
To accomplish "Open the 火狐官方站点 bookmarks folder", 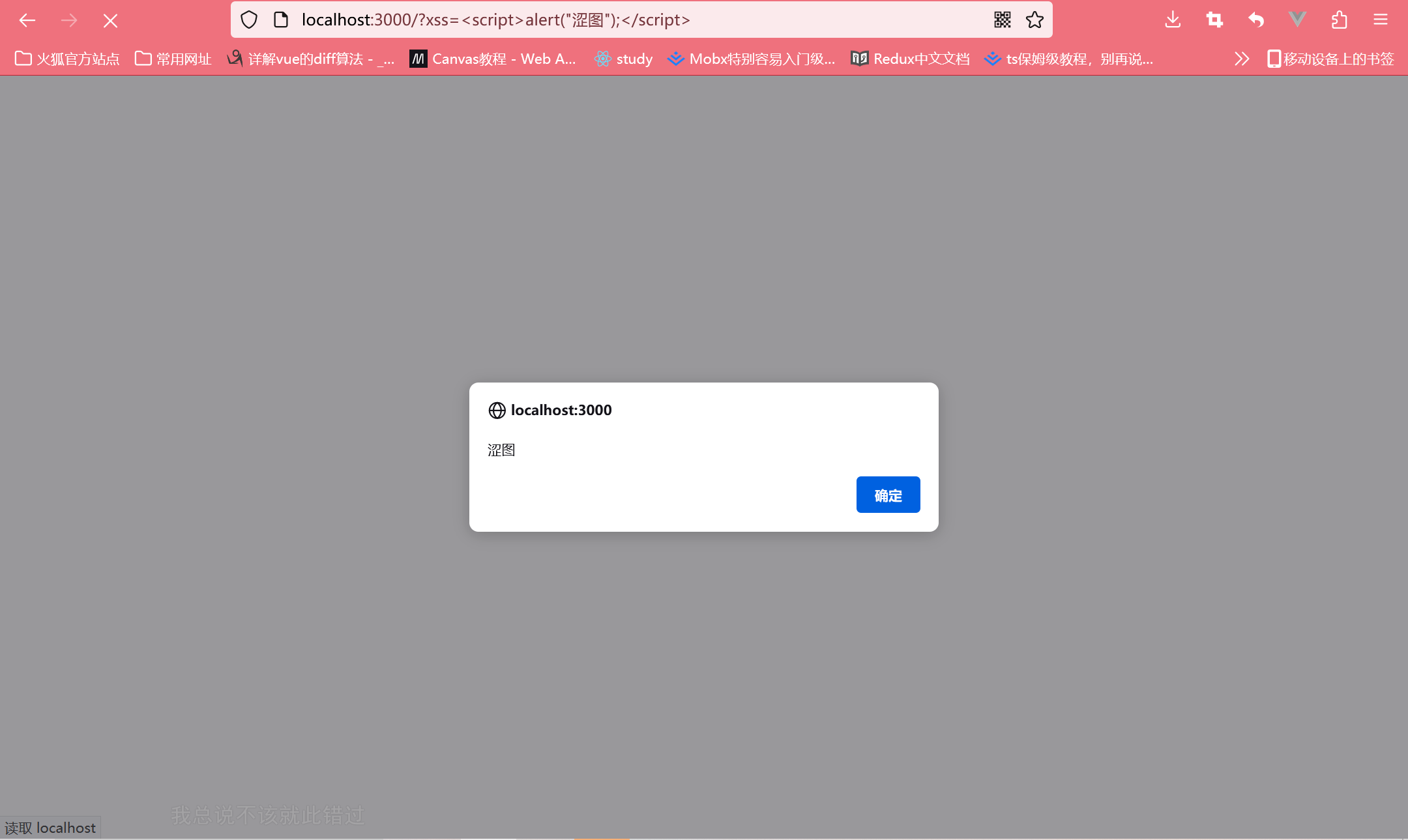I will click(x=67, y=59).
